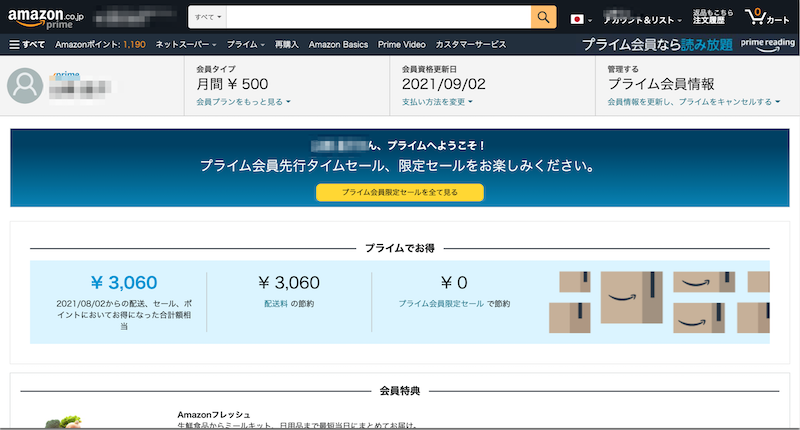This screenshot has height=430, width=800.
Task: Open カスタマーサービス
Action: pos(470,44)
